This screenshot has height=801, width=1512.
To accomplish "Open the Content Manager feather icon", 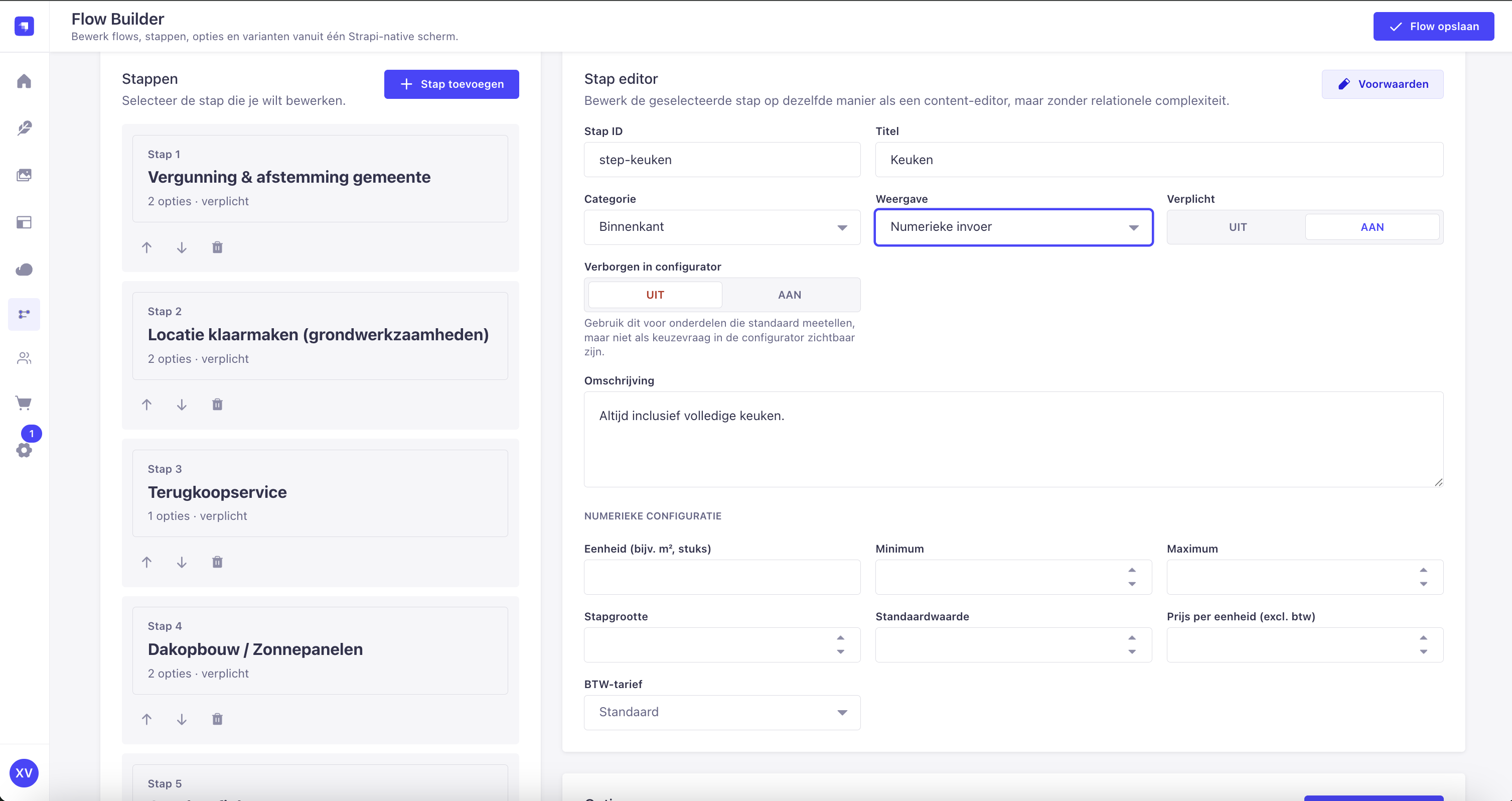I will point(24,128).
